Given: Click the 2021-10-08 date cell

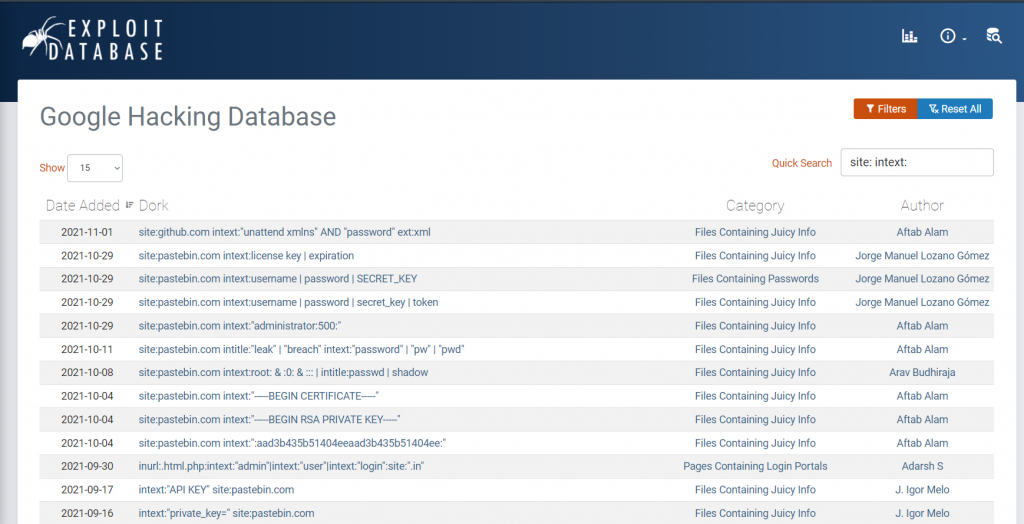Looking at the screenshot, I should click(x=87, y=372).
